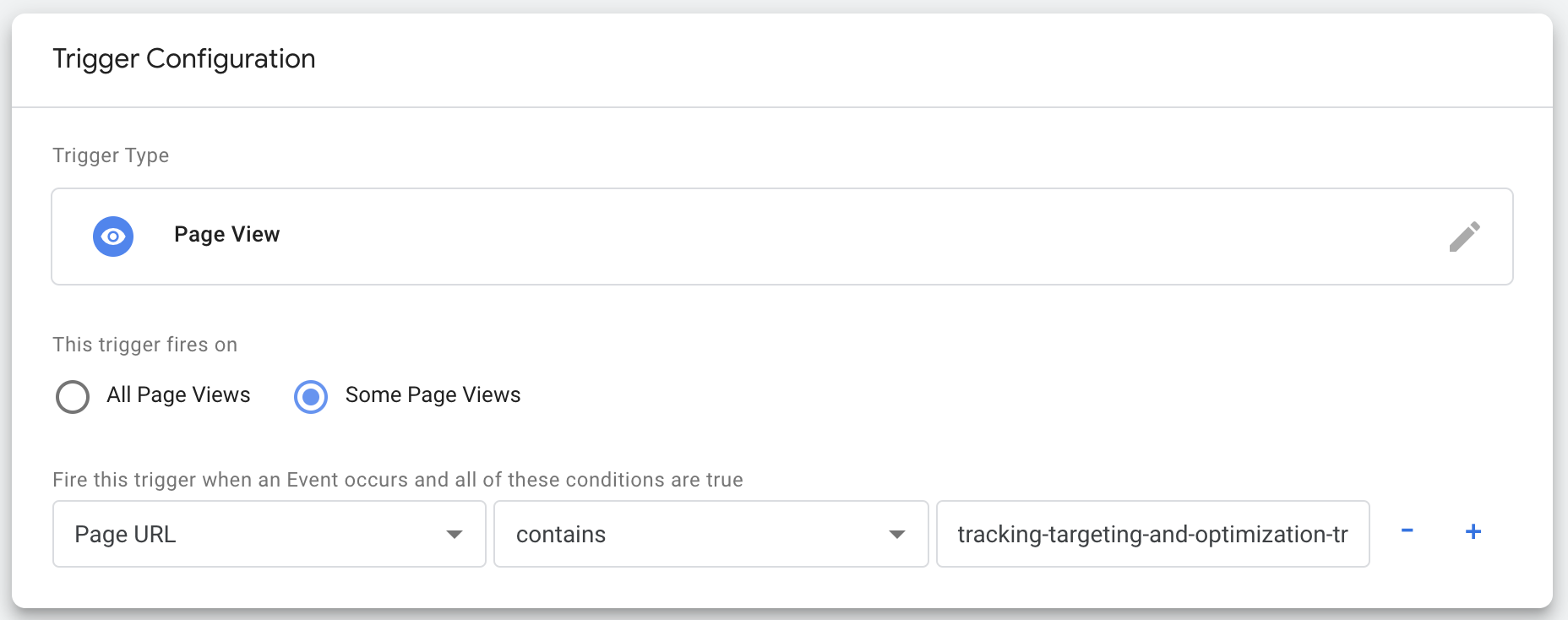Open the Page URL variable dropdown
Viewport: 1568px width, 620px height.
(x=269, y=534)
